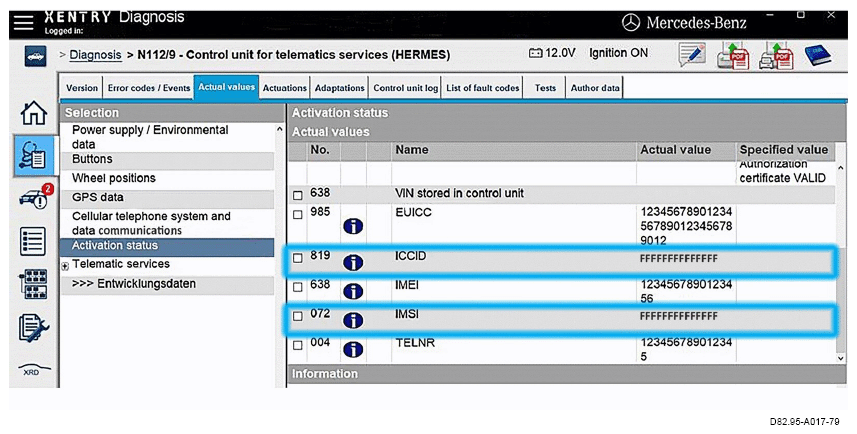Follow the Diagnosis breadcrumb link

(x=95, y=55)
